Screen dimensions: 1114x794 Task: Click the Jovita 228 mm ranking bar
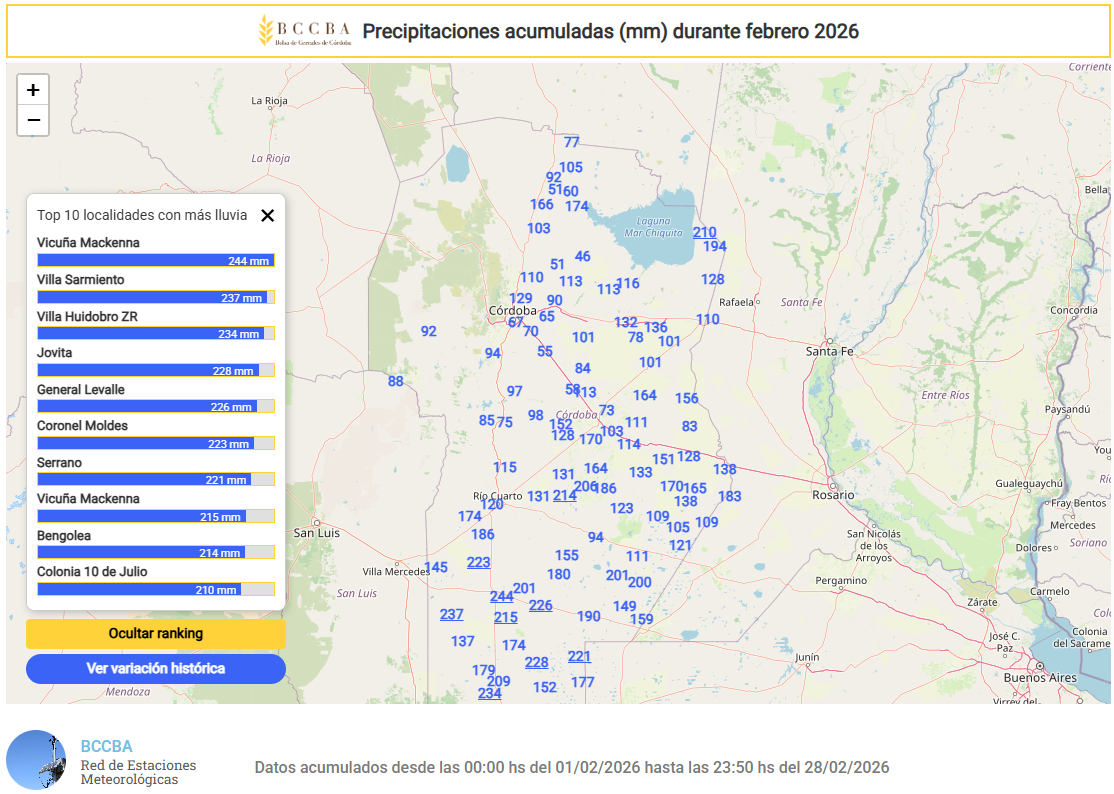pos(155,370)
